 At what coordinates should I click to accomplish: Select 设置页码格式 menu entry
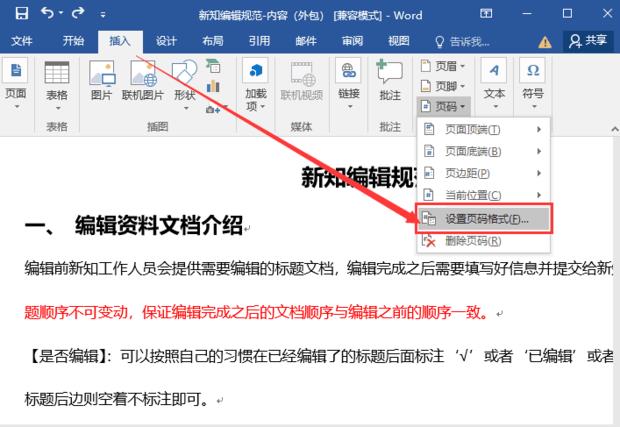[485, 218]
